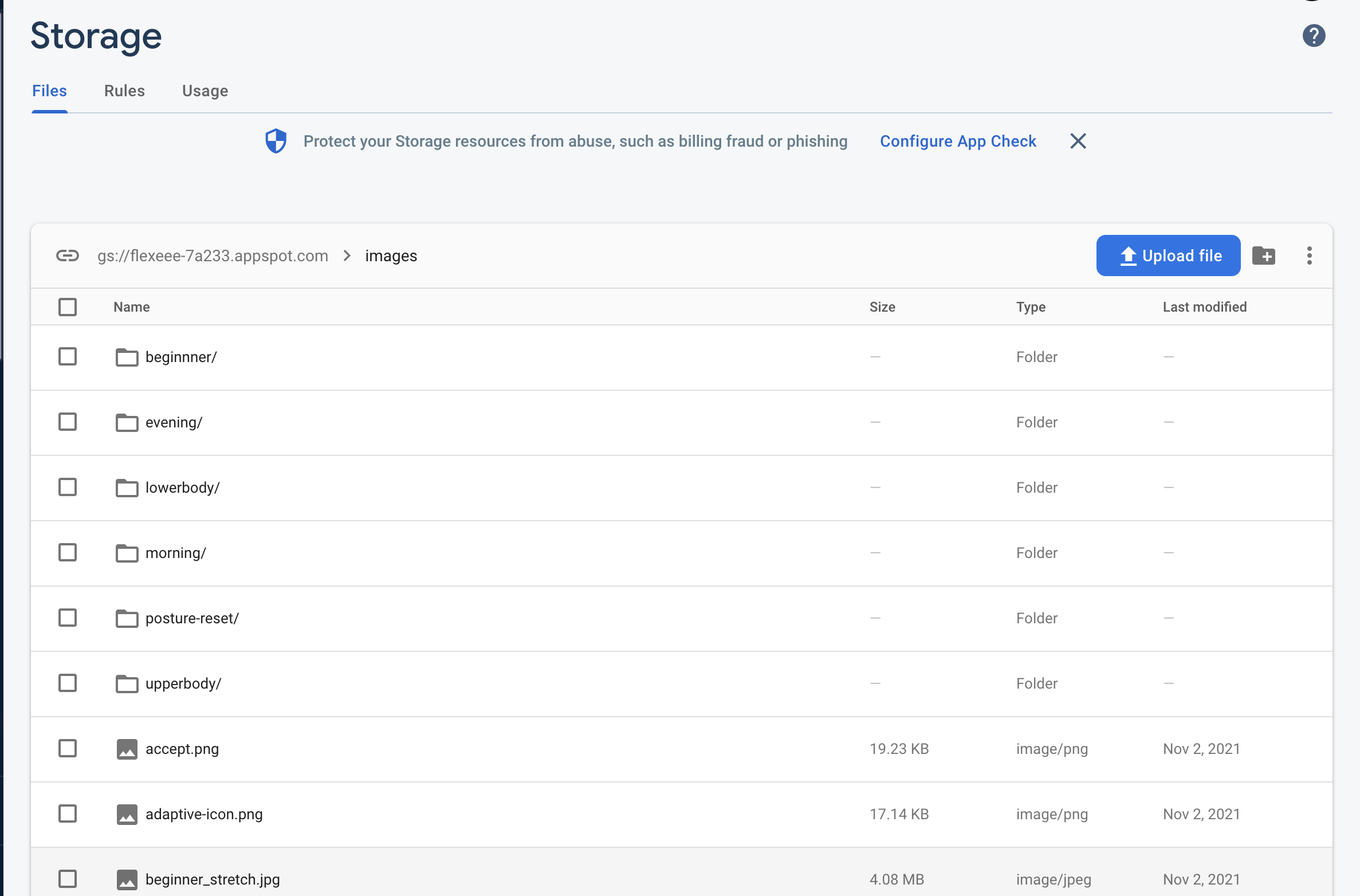1360x896 pixels.
Task: Navigate to the gs://flexeee-7a233.appspot.com bucket root
Action: coord(213,256)
